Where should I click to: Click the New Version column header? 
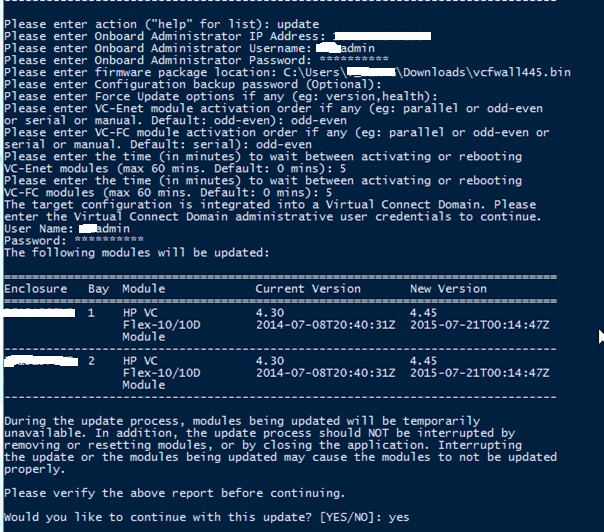tap(448, 289)
